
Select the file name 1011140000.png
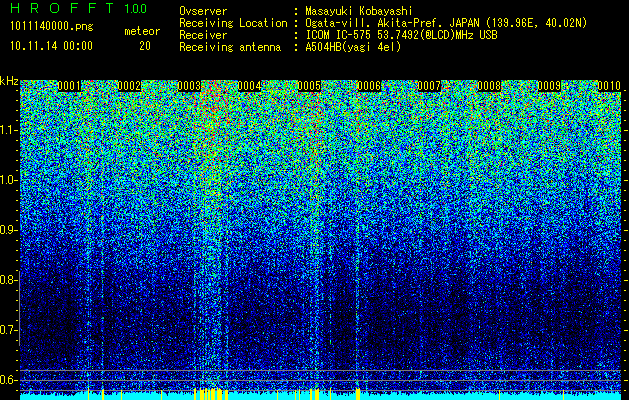click(x=52, y=27)
